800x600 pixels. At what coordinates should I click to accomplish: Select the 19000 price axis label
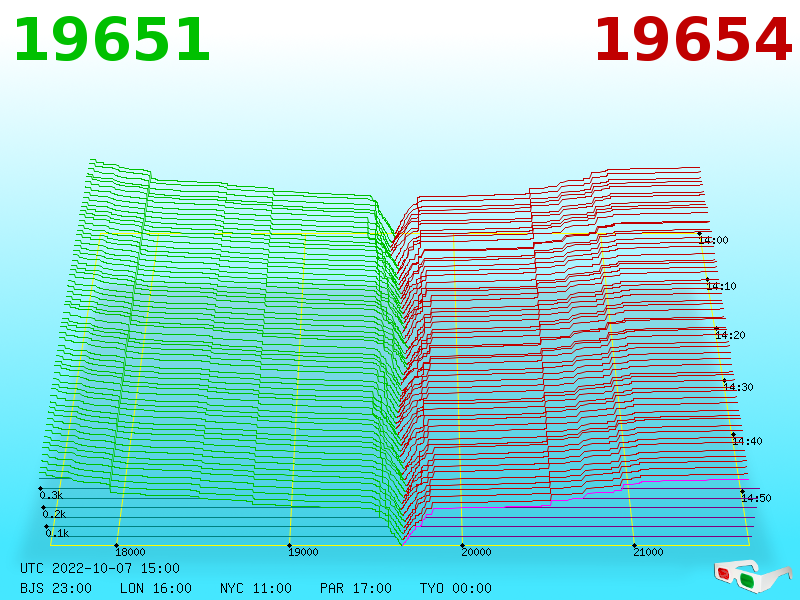pyautogui.click(x=303, y=552)
